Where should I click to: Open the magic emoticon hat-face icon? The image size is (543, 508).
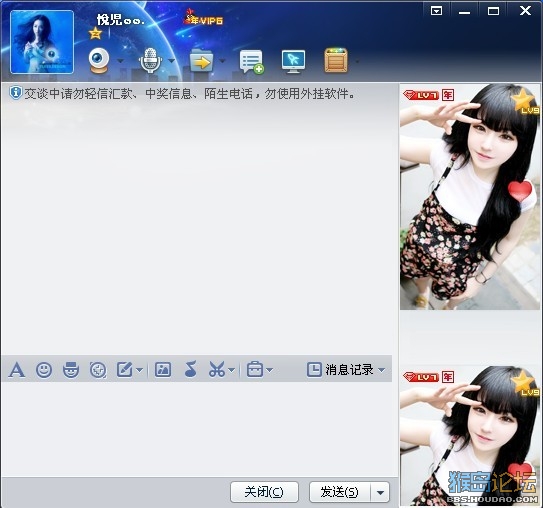coord(71,370)
